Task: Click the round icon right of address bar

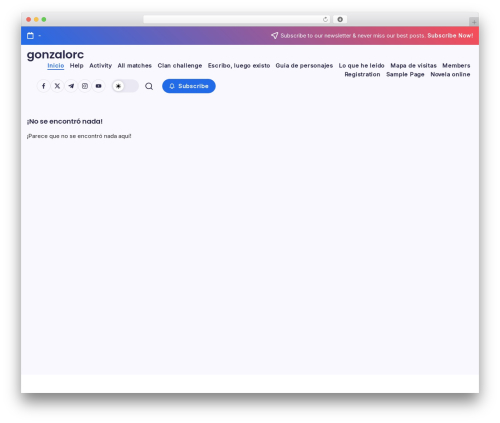Action: tap(340, 19)
